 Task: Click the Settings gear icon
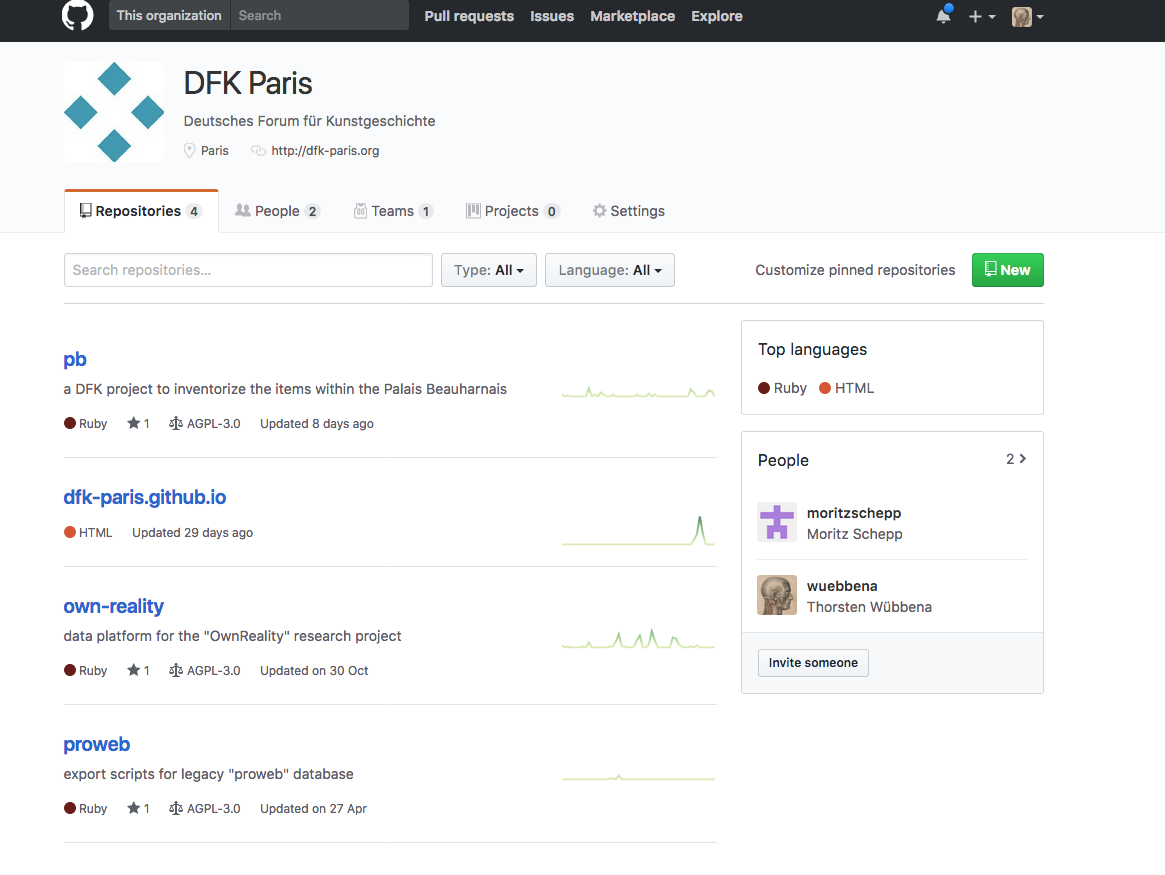tap(600, 210)
